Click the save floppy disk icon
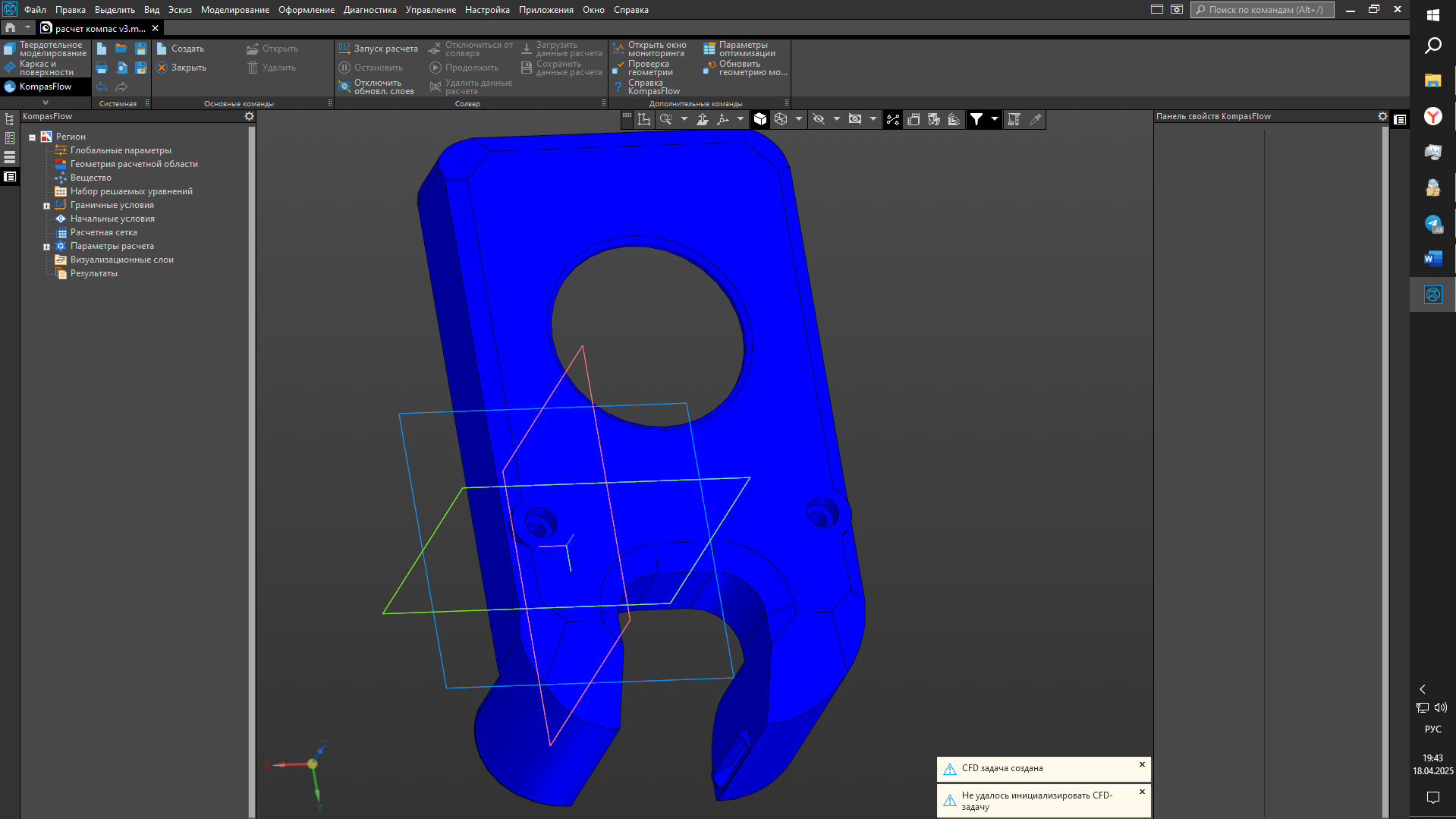 pos(140,49)
